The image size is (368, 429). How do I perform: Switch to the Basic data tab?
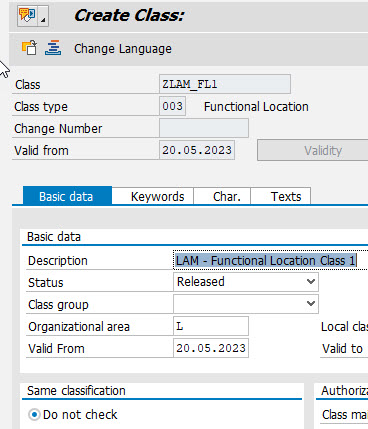[x=67, y=196]
